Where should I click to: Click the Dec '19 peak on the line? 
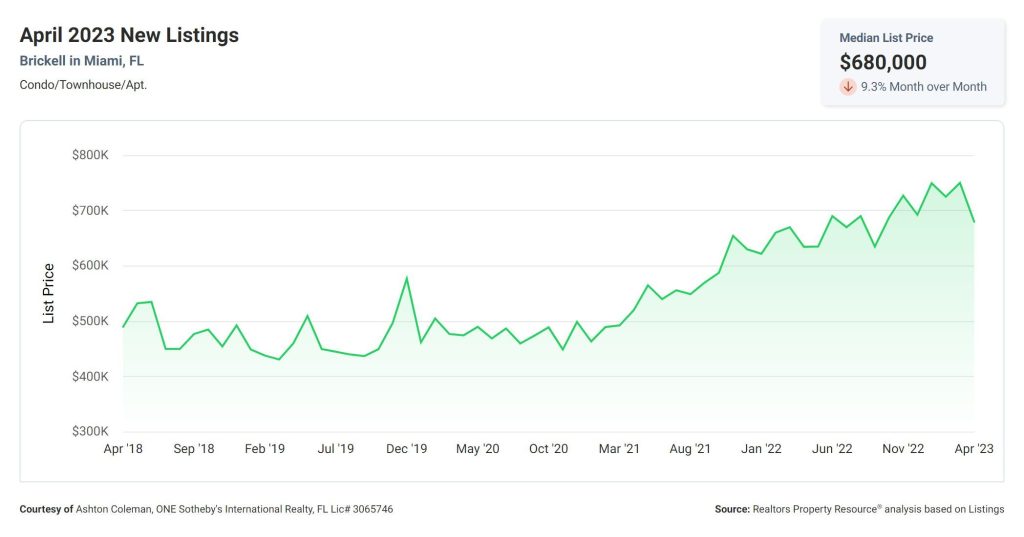tap(407, 278)
